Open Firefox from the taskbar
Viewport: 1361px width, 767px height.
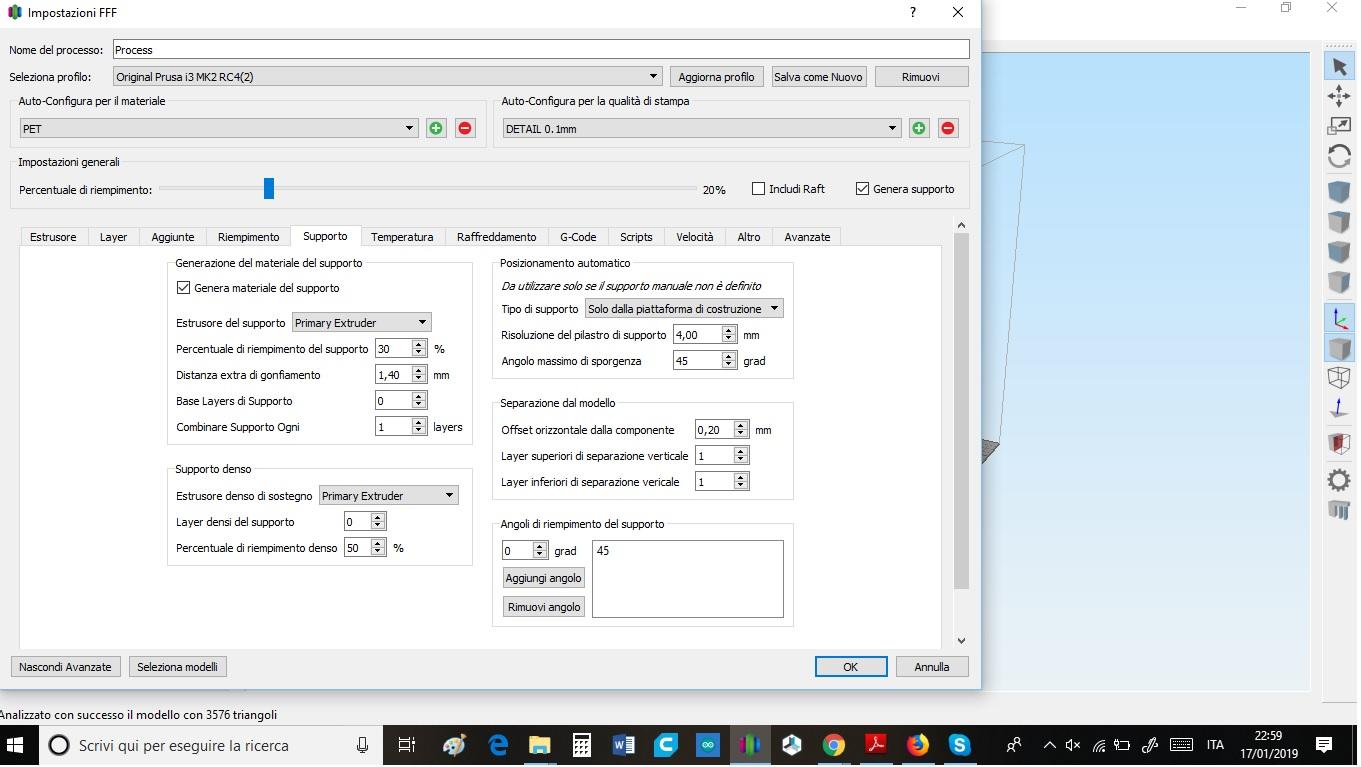point(918,745)
